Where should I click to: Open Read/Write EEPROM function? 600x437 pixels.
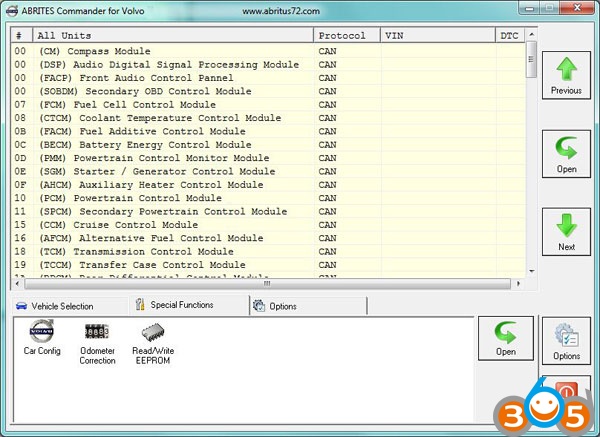[152, 341]
